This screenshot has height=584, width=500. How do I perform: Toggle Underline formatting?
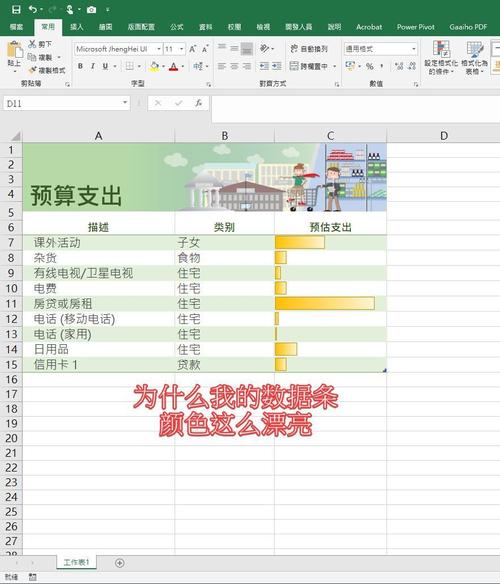105,66
